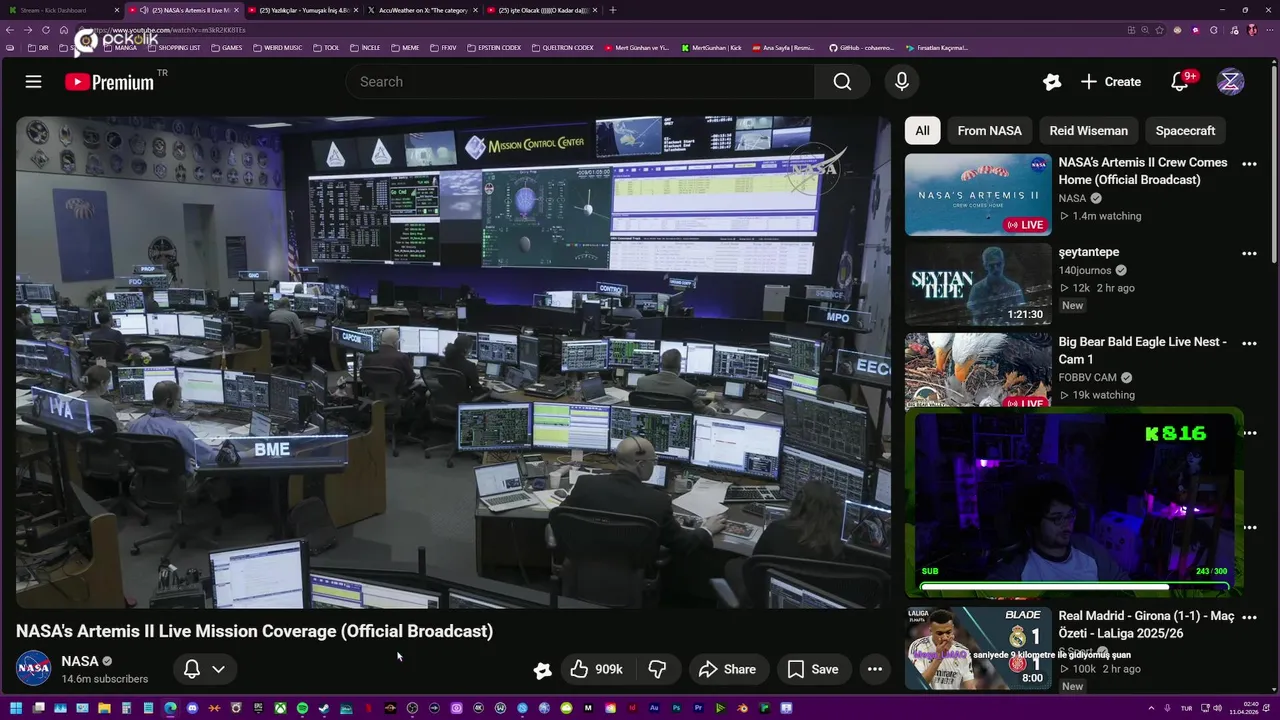Image resolution: width=1280 pixels, height=720 pixels.
Task: Open the MertGunhan | Kick bookmark
Action: (x=712, y=47)
